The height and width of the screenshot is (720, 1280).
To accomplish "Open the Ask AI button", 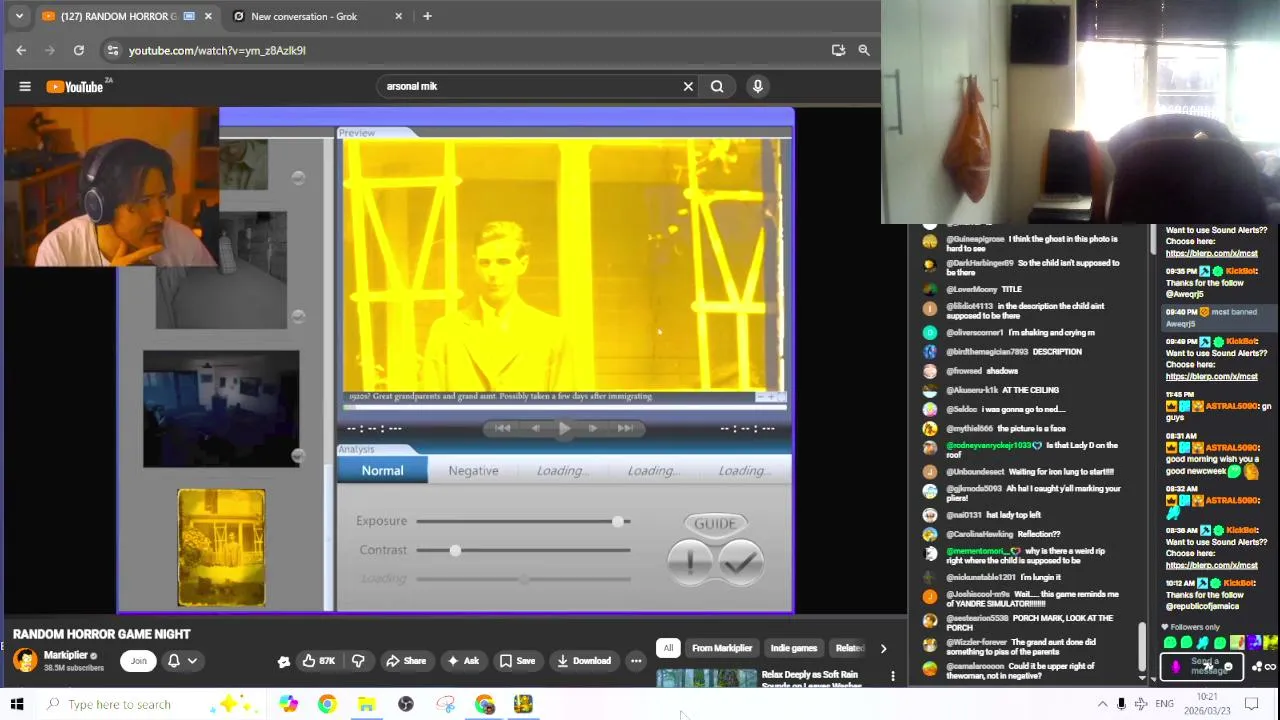I will (x=463, y=660).
